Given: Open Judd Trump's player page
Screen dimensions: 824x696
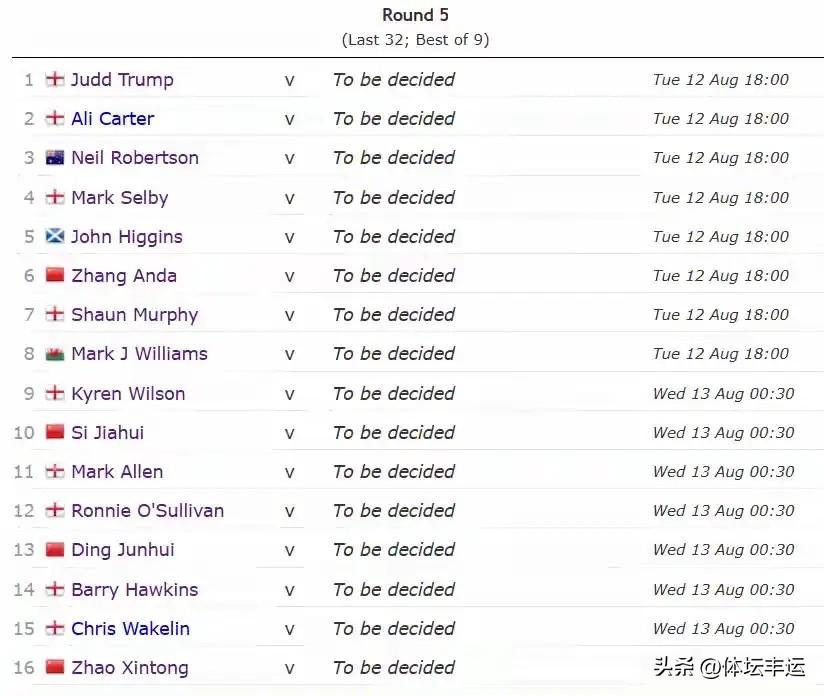Looking at the screenshot, I should tap(122, 80).
